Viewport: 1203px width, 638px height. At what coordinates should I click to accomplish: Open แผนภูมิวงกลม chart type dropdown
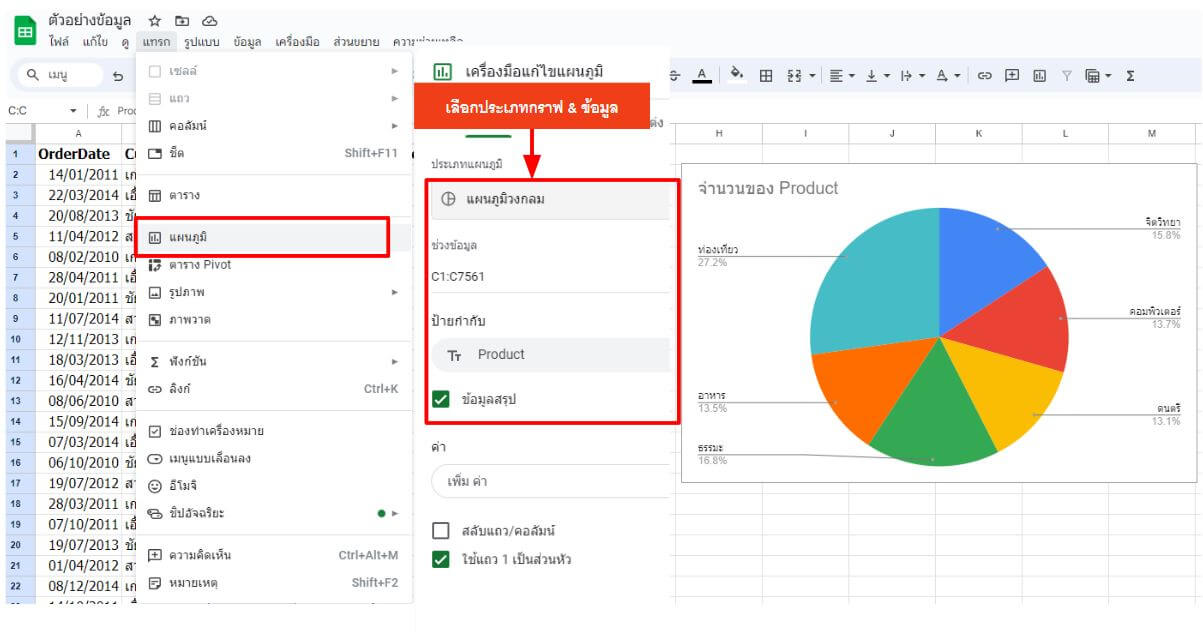point(550,200)
